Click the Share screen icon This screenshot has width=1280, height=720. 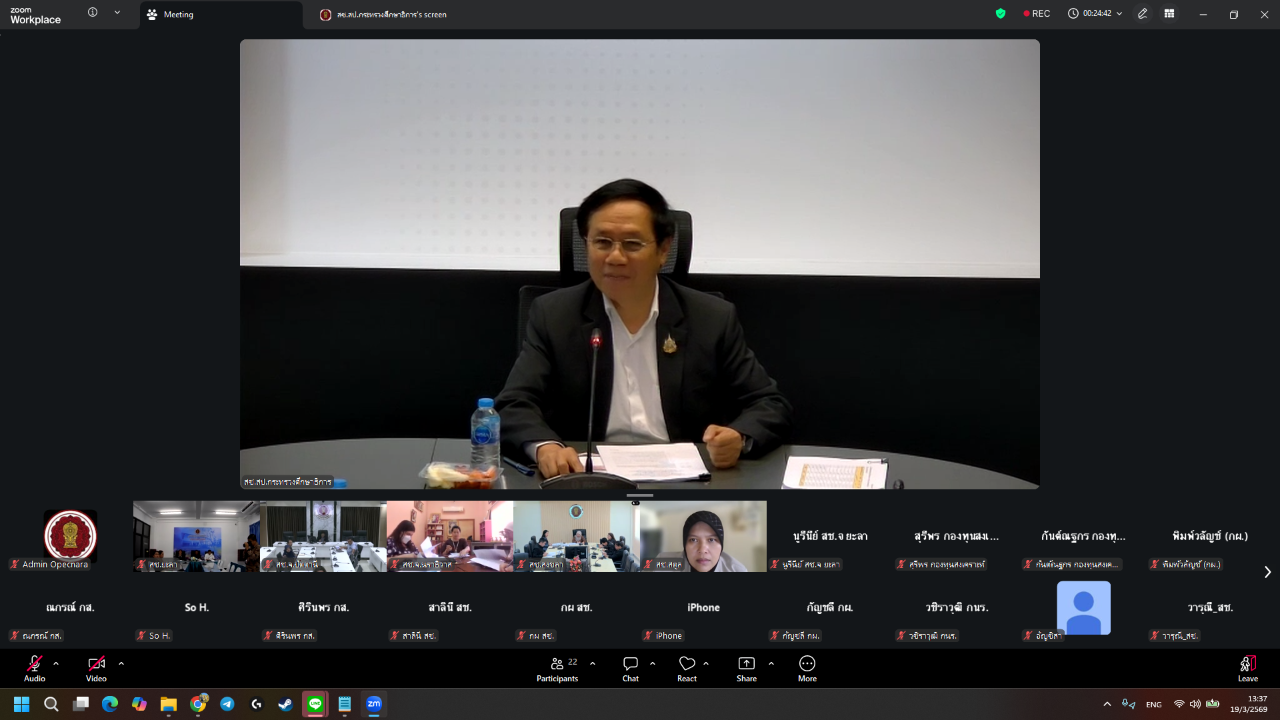coord(746,667)
